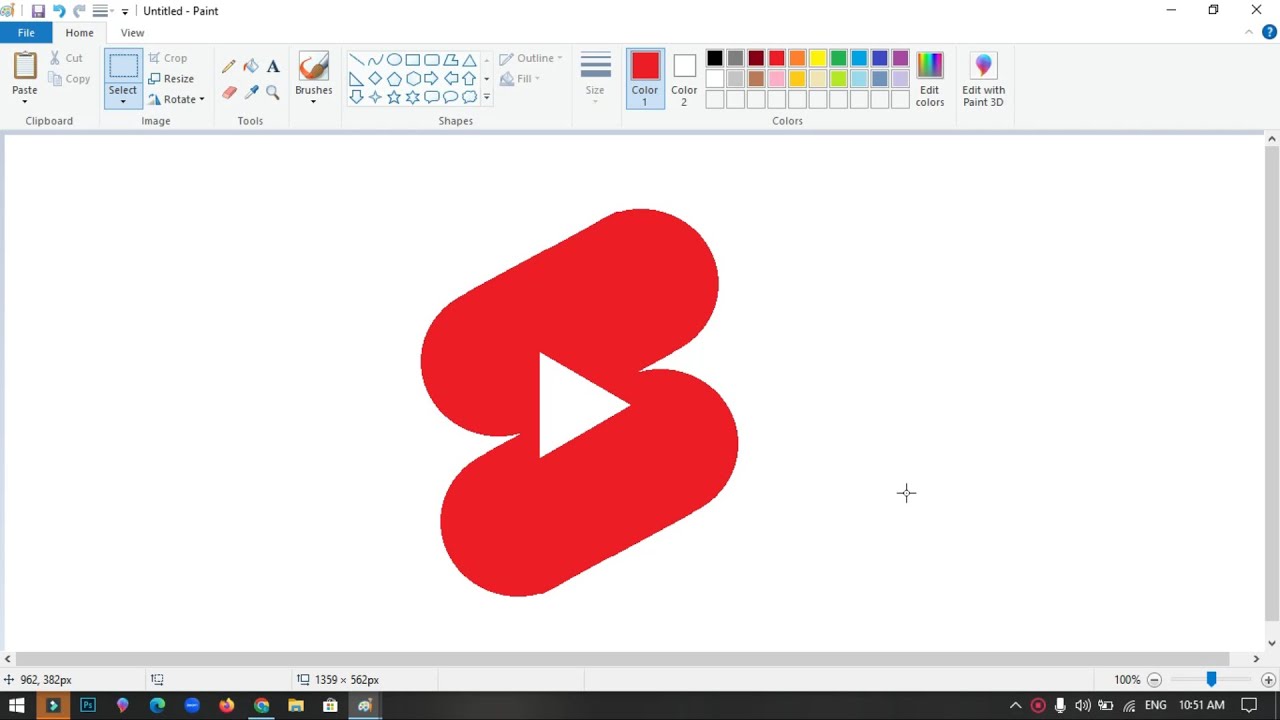Click the Brushes tool icon
Screen dimensions: 1280x720
(x=313, y=66)
